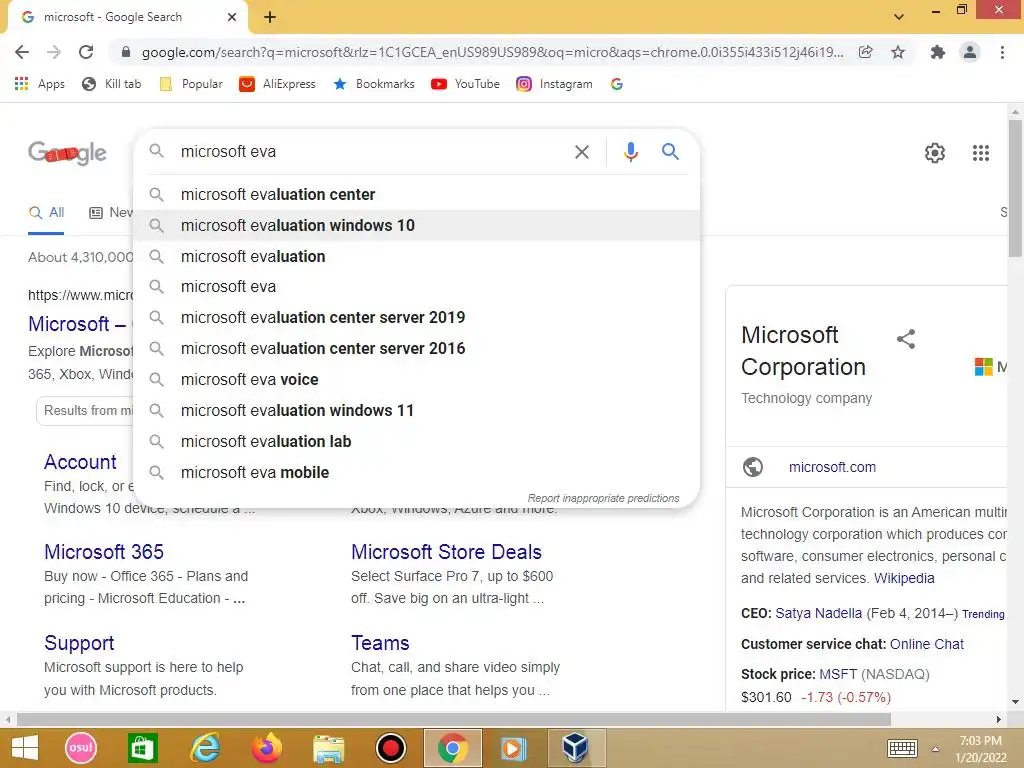
Task: Click Report inappropriate predictions
Action: 603,498
